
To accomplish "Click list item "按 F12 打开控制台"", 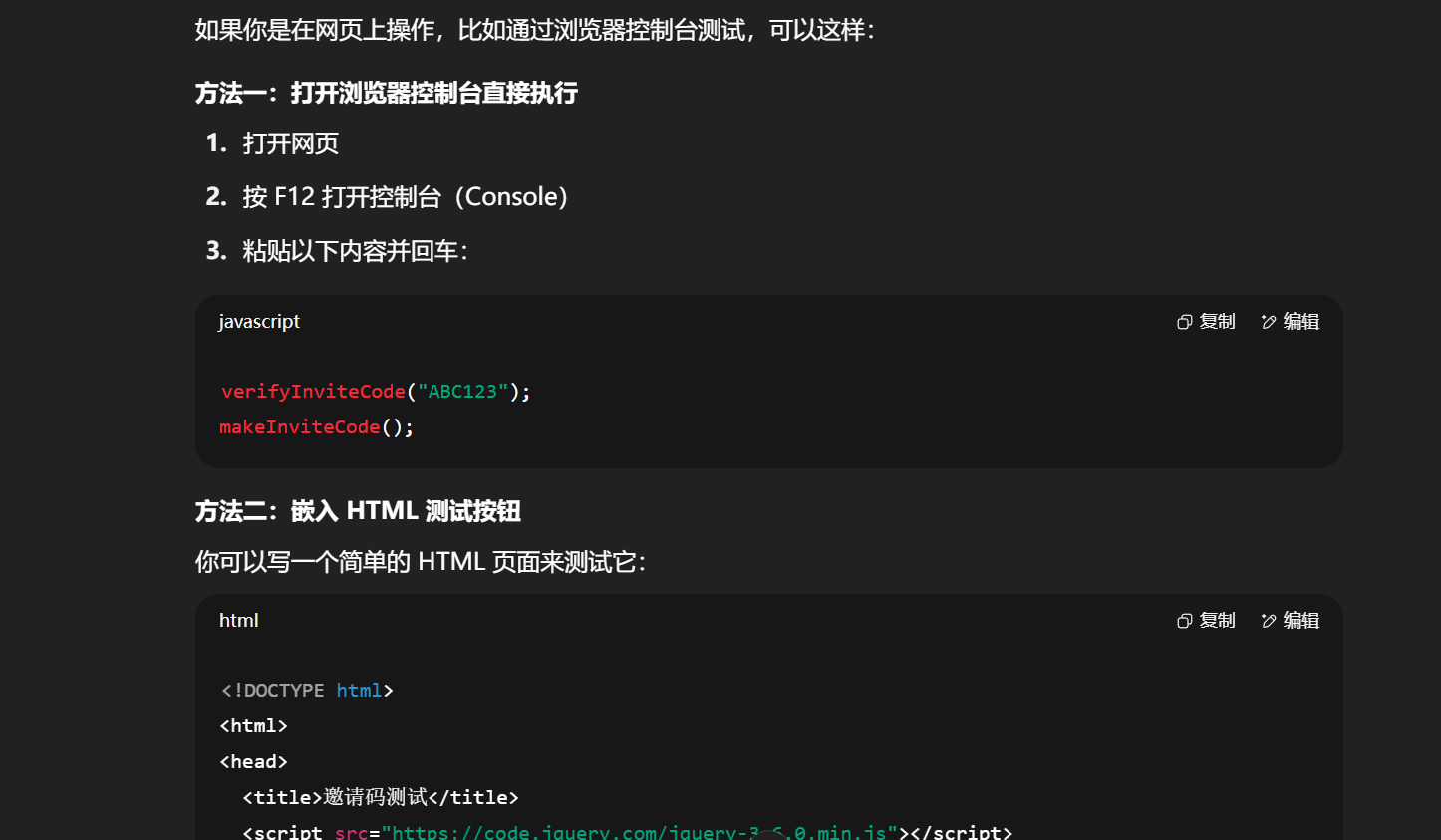I will tap(405, 197).
